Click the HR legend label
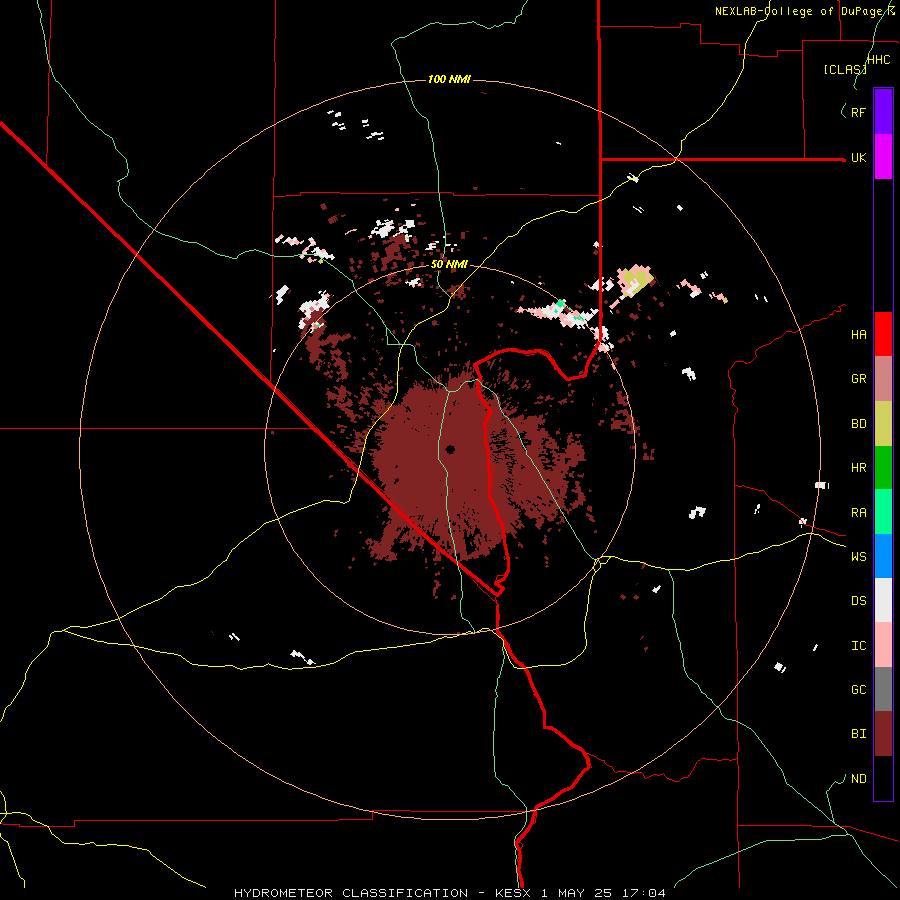900x900 pixels. point(858,468)
